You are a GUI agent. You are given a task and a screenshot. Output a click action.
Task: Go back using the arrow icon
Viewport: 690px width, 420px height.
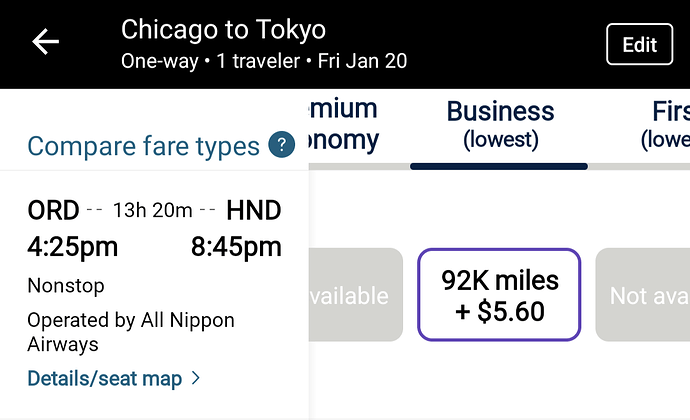pyautogui.click(x=45, y=42)
